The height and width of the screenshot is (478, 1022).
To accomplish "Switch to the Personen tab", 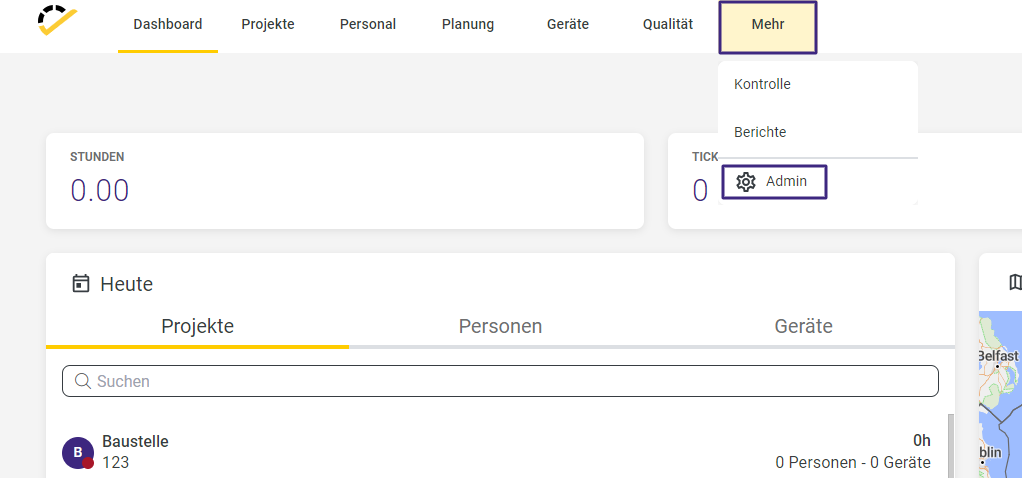I will (x=500, y=326).
